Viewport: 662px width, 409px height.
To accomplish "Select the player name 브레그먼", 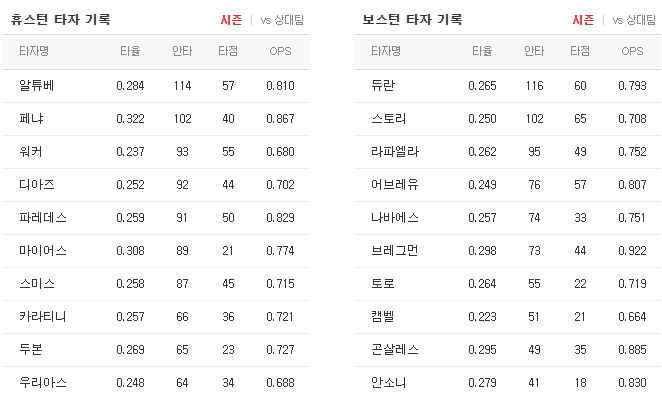I will (x=395, y=251).
